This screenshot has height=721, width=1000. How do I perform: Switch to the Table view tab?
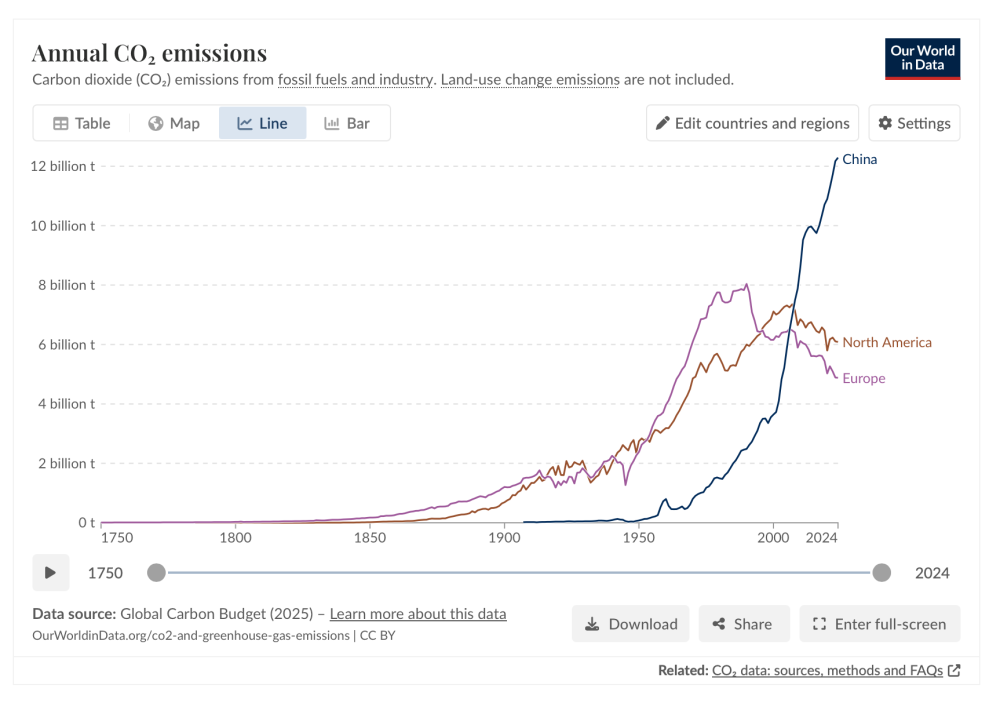82,123
